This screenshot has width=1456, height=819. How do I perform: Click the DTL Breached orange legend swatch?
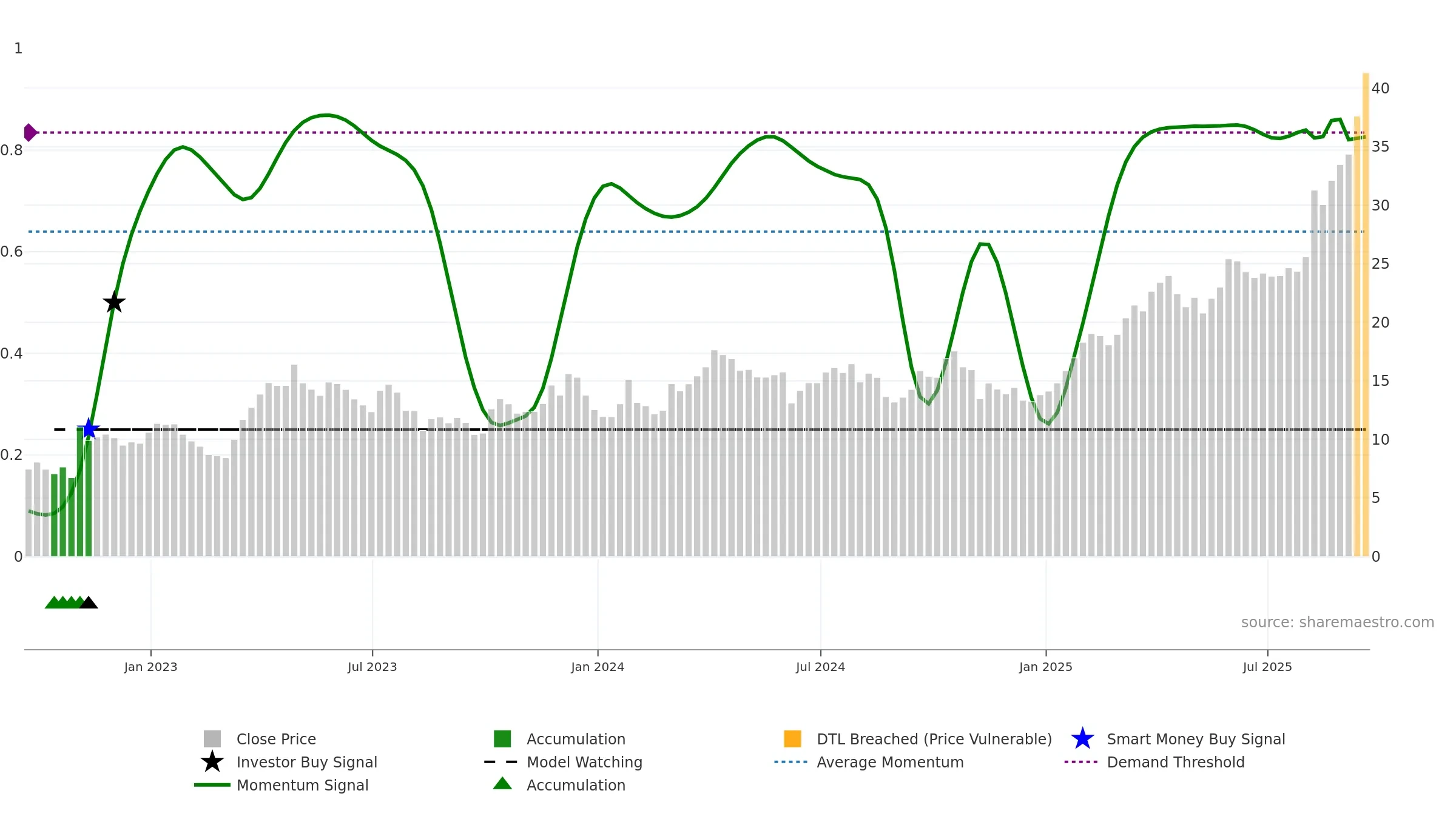(x=792, y=739)
